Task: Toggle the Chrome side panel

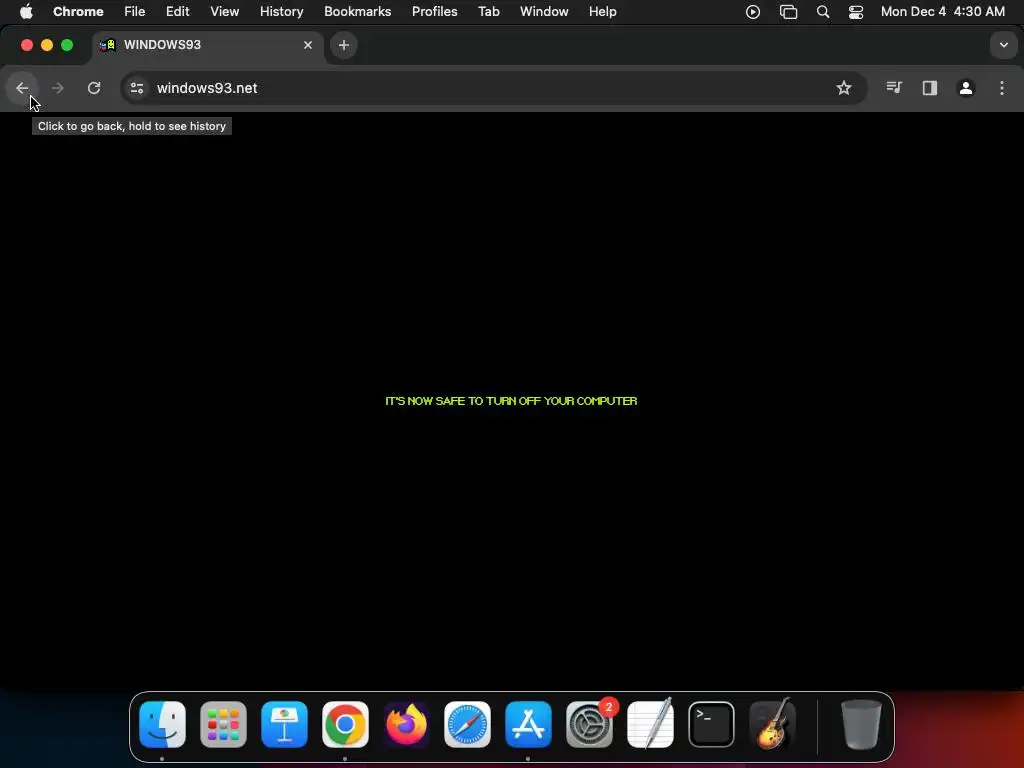Action: [x=929, y=88]
